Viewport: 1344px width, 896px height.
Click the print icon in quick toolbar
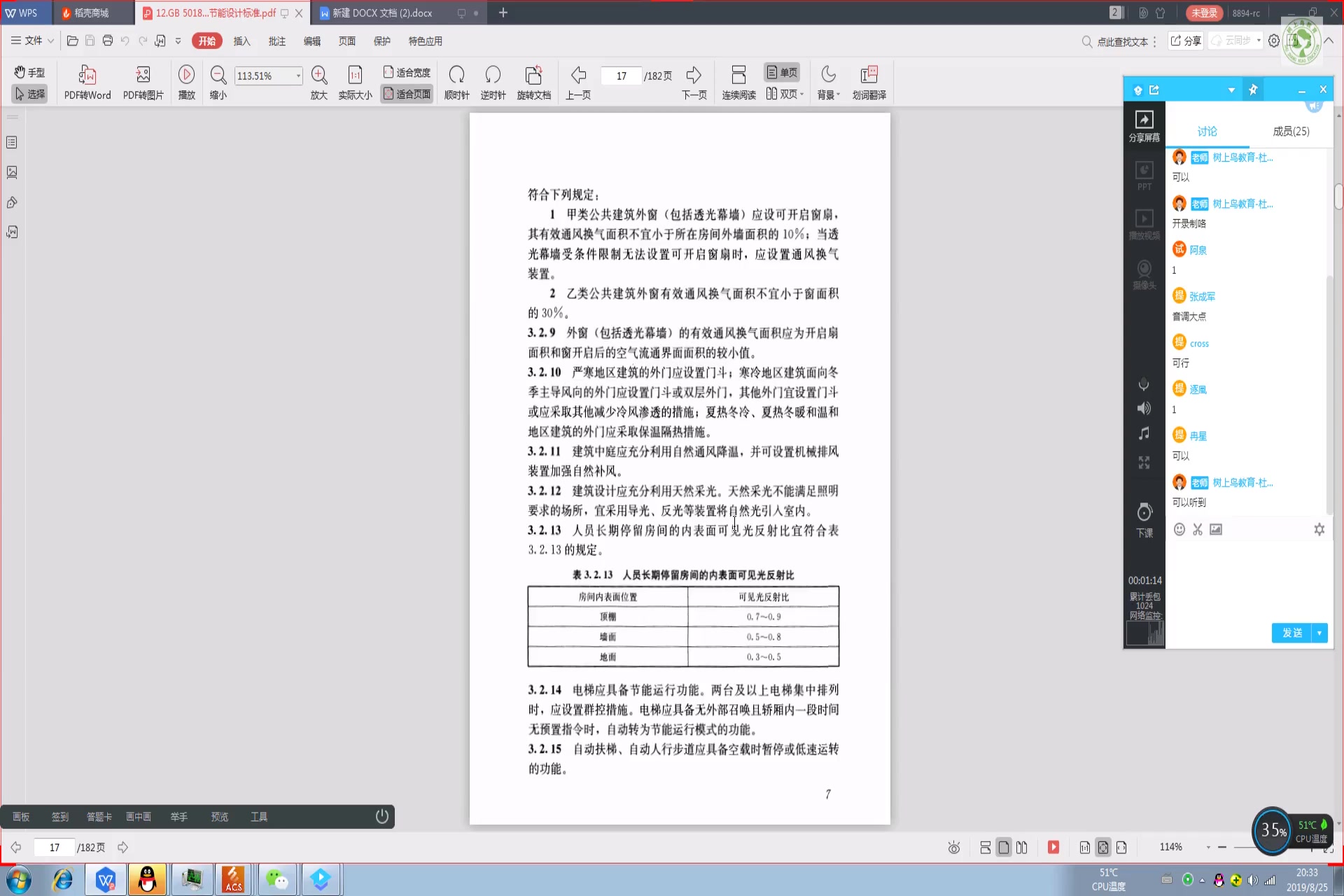click(108, 41)
